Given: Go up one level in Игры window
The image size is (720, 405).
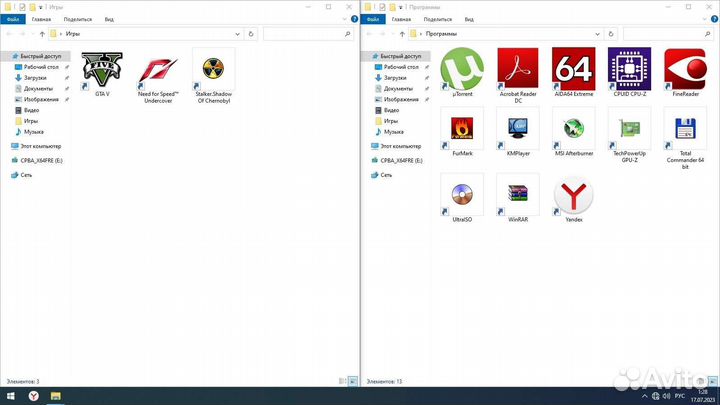Looking at the screenshot, I should [42, 34].
